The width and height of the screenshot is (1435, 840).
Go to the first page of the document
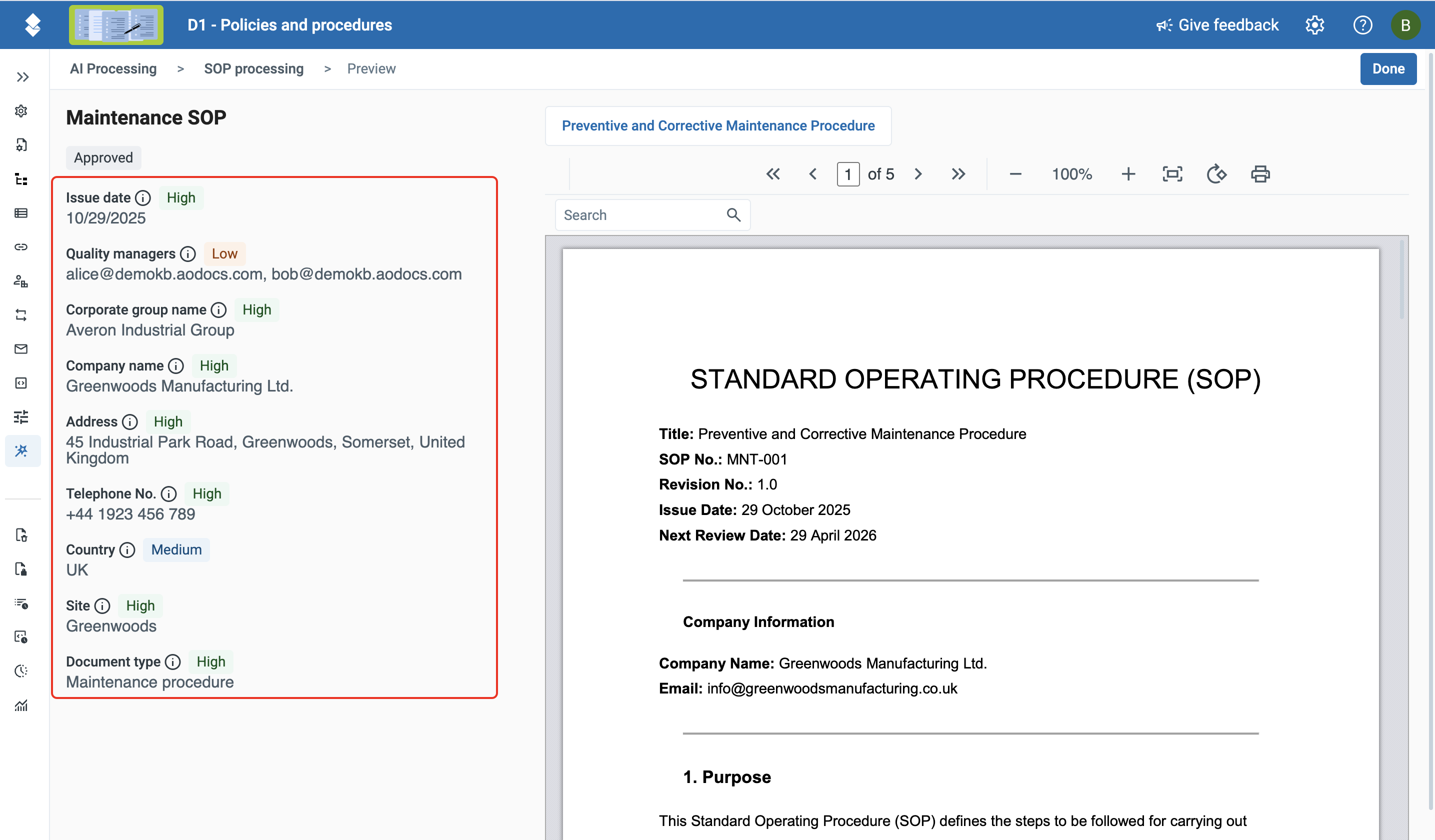pos(772,173)
